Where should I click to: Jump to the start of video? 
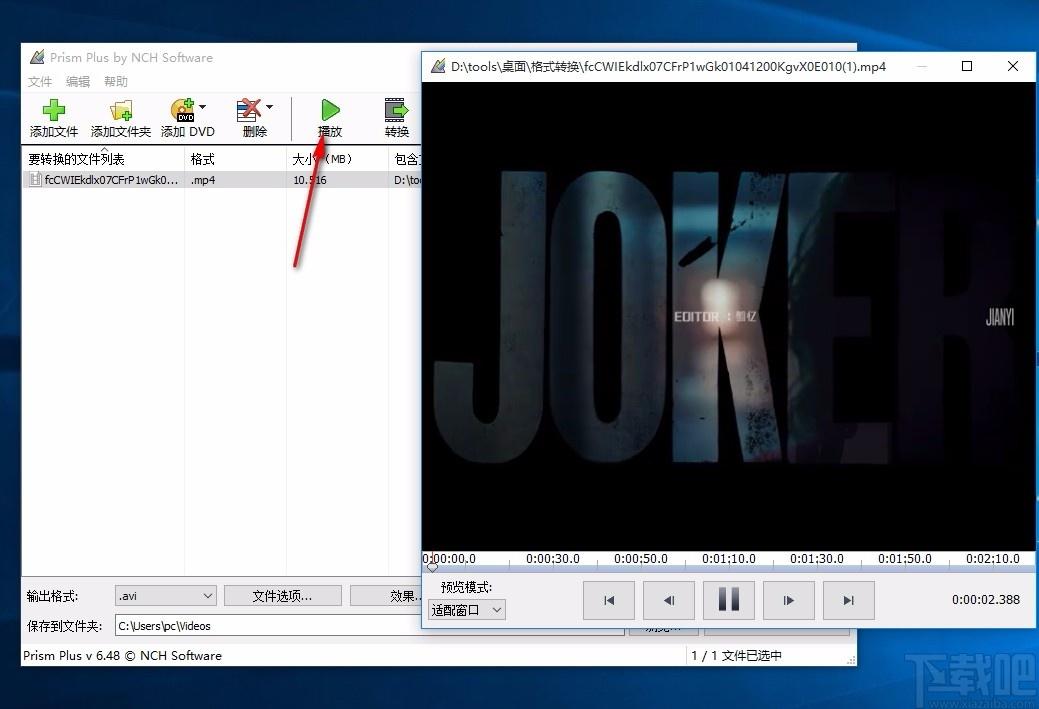click(608, 600)
